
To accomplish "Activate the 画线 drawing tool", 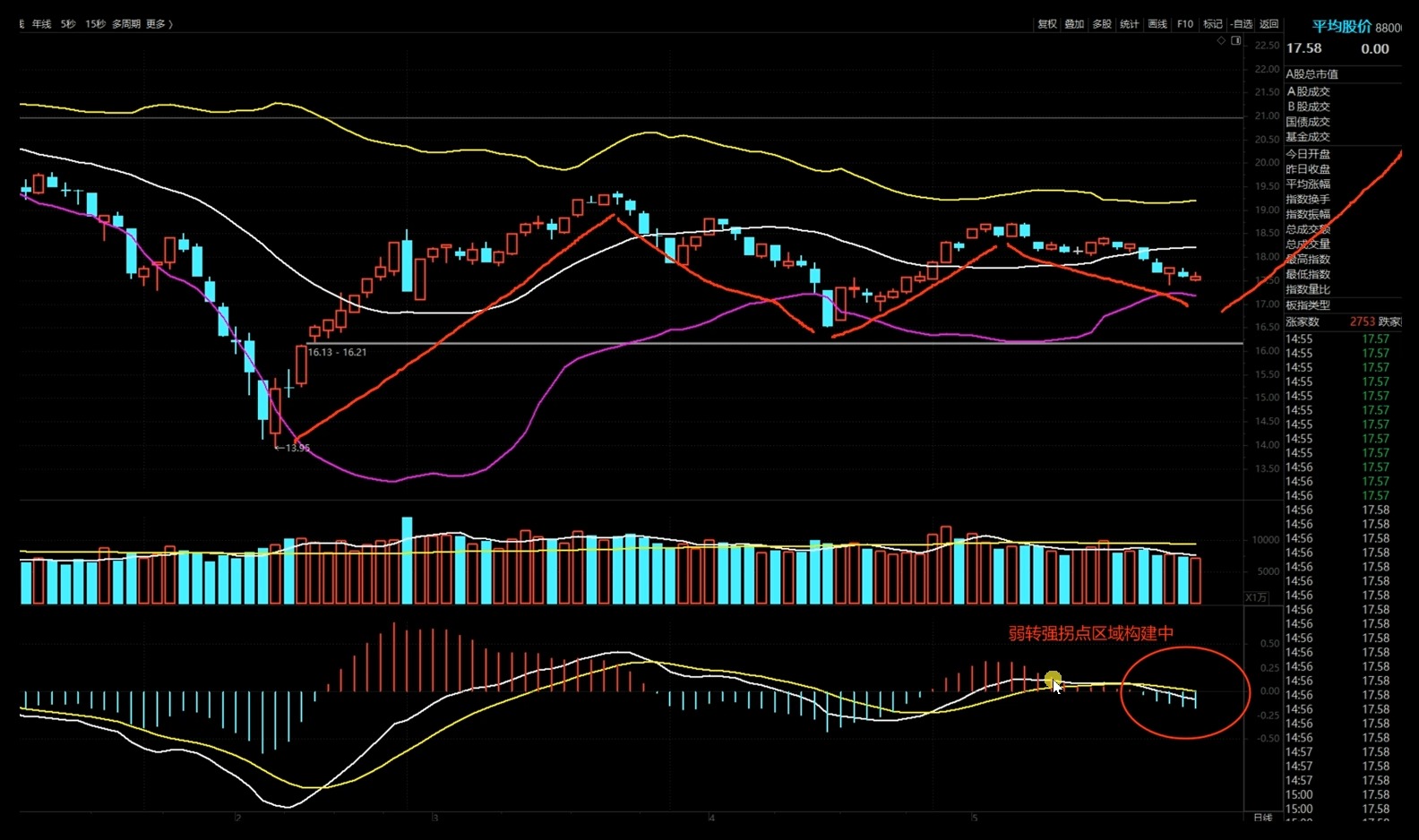I will coord(1157,24).
